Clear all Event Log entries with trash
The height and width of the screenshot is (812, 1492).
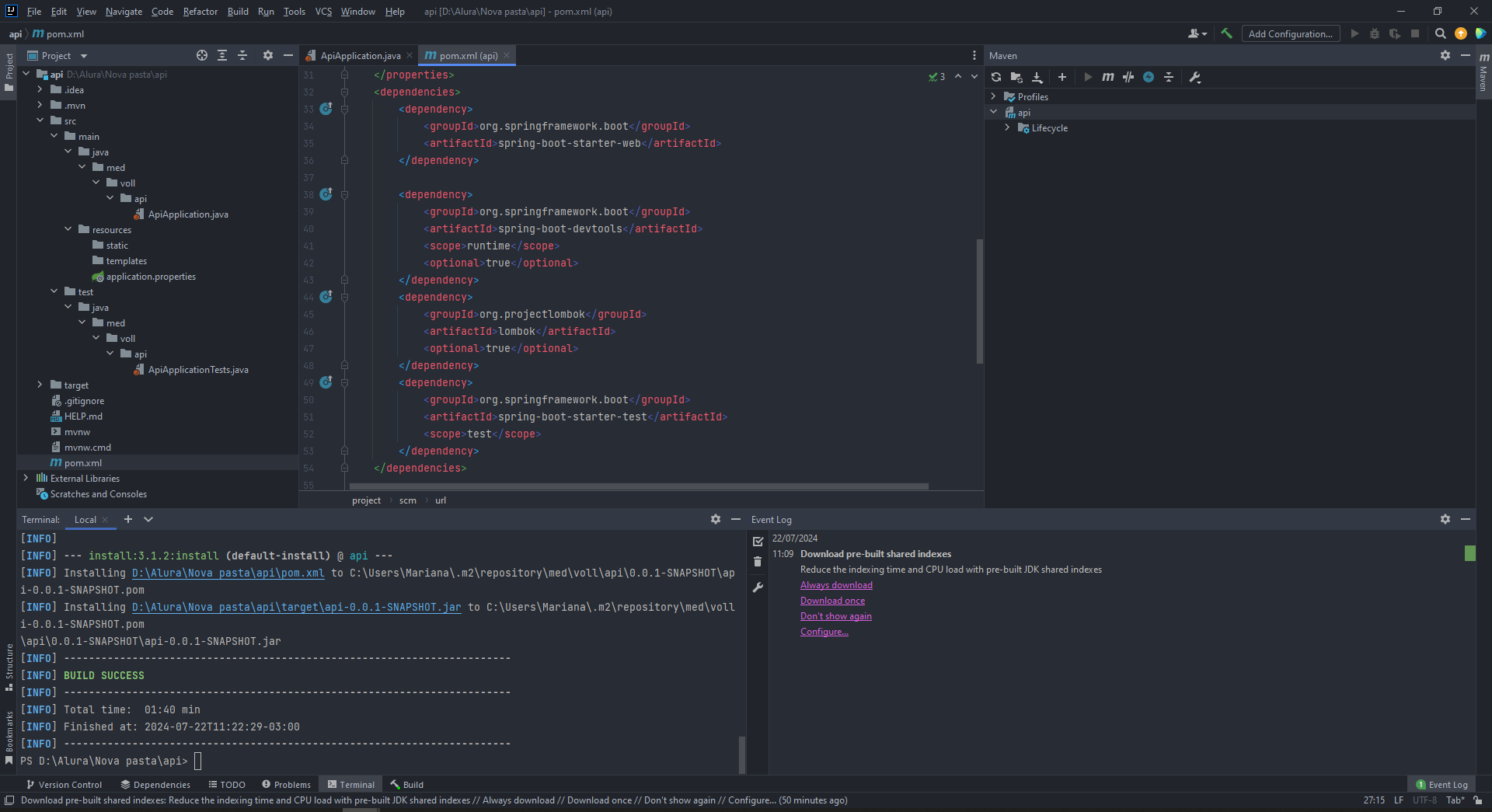[x=758, y=562]
